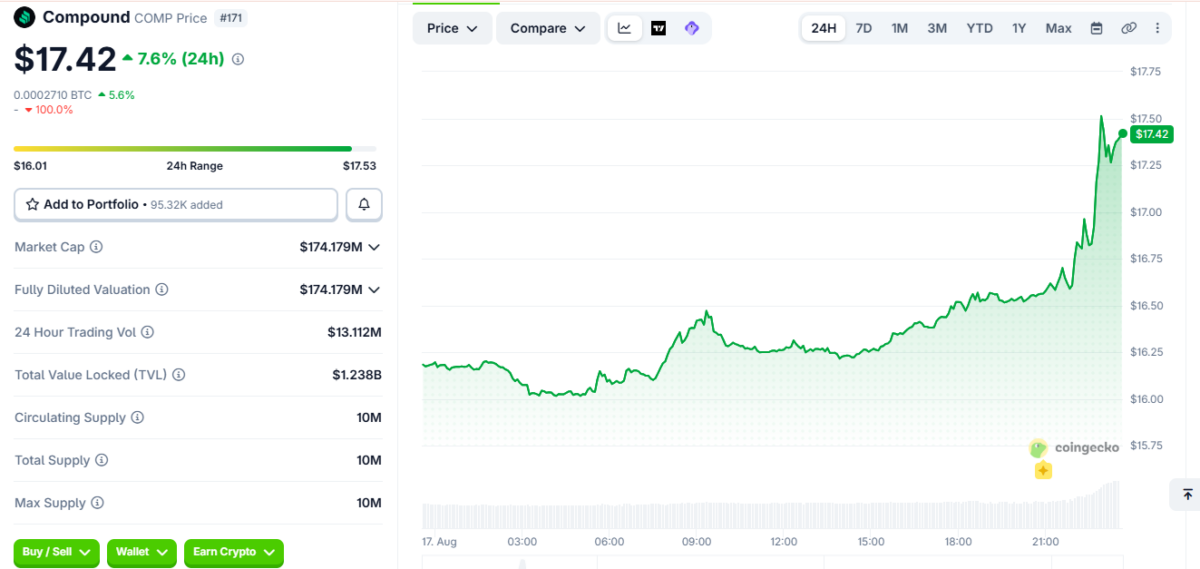Click the 95.32K added text

pyautogui.click(x=187, y=204)
